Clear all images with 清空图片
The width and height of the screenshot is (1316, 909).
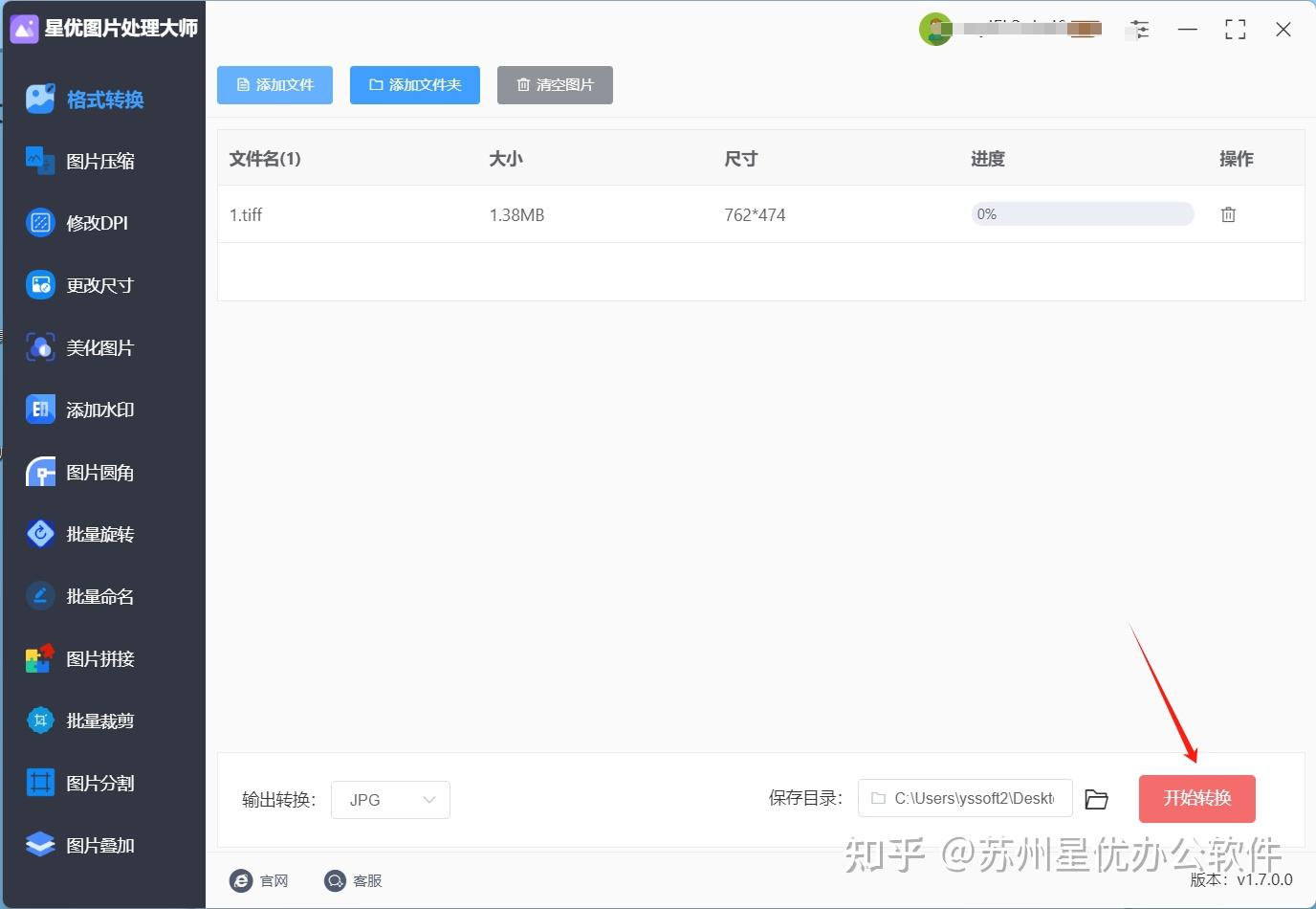click(x=555, y=84)
